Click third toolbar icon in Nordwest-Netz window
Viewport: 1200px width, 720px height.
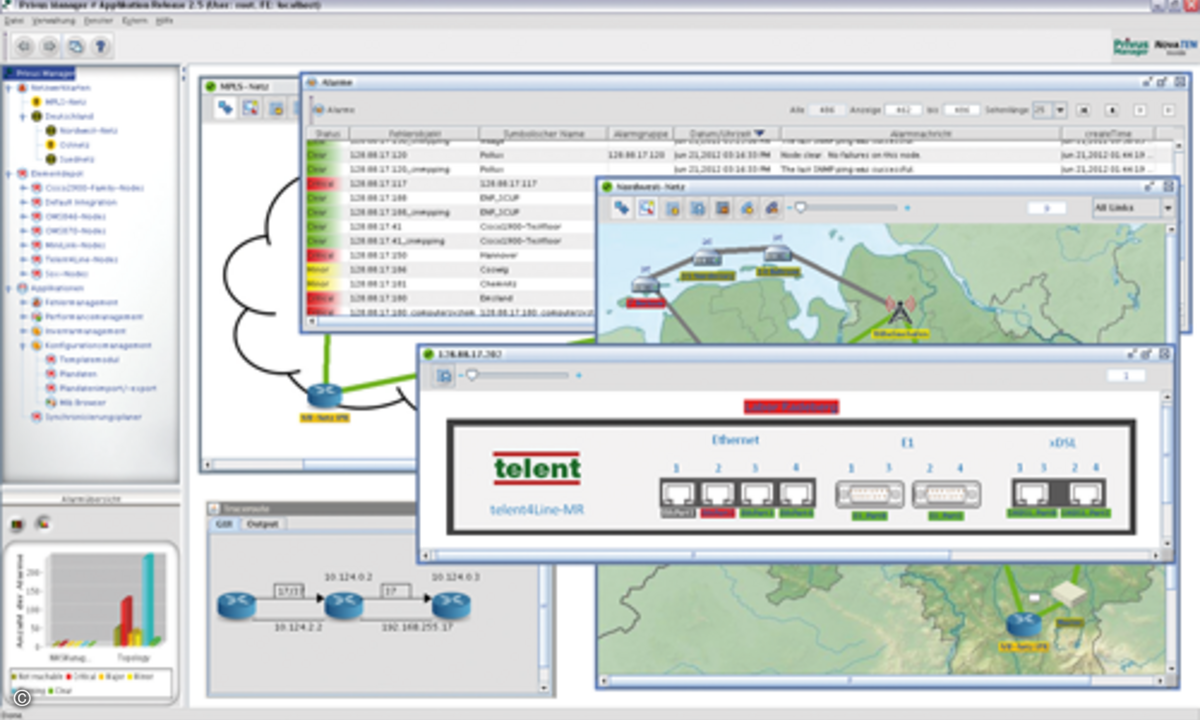tap(673, 208)
